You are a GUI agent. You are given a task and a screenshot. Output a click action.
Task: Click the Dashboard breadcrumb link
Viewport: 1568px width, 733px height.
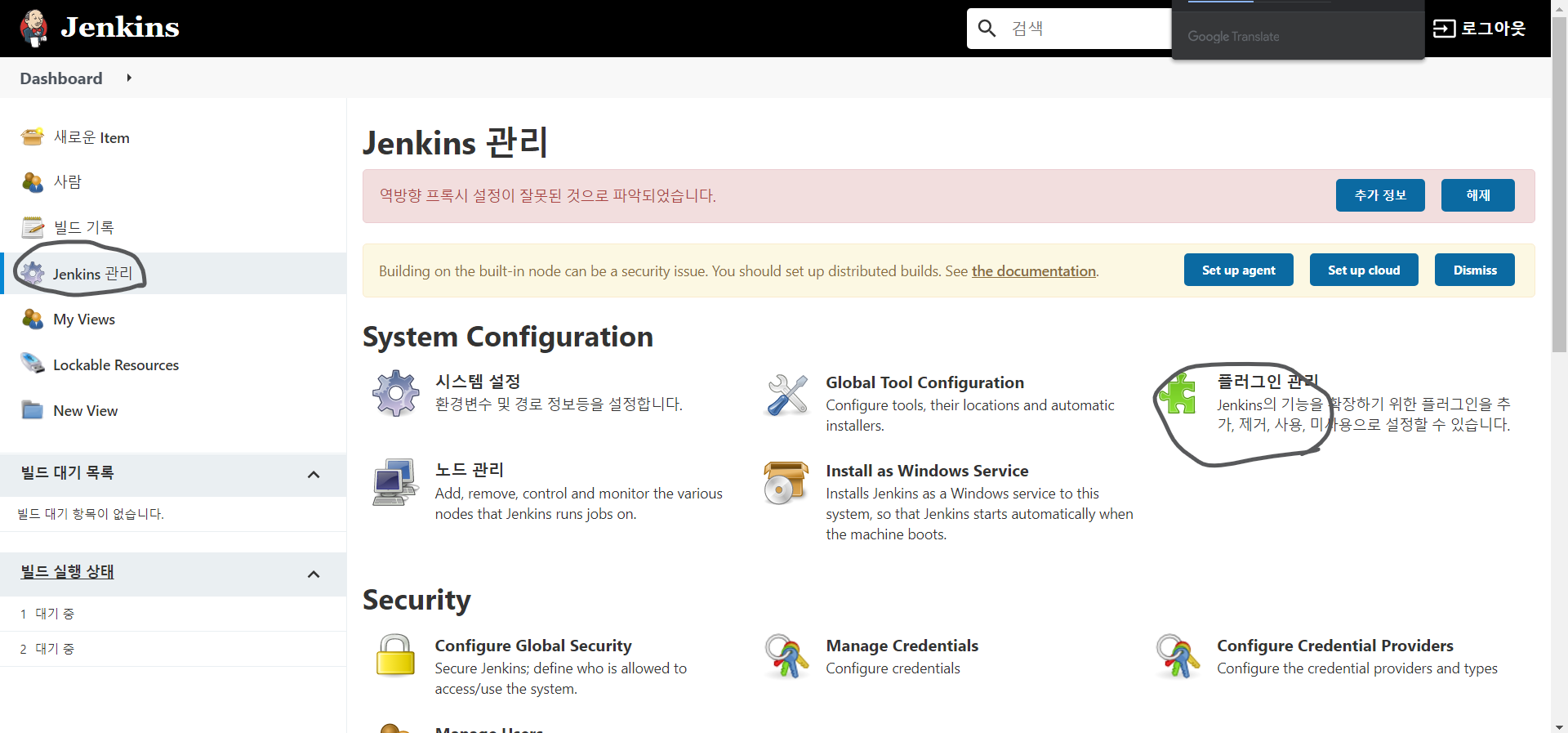point(61,78)
